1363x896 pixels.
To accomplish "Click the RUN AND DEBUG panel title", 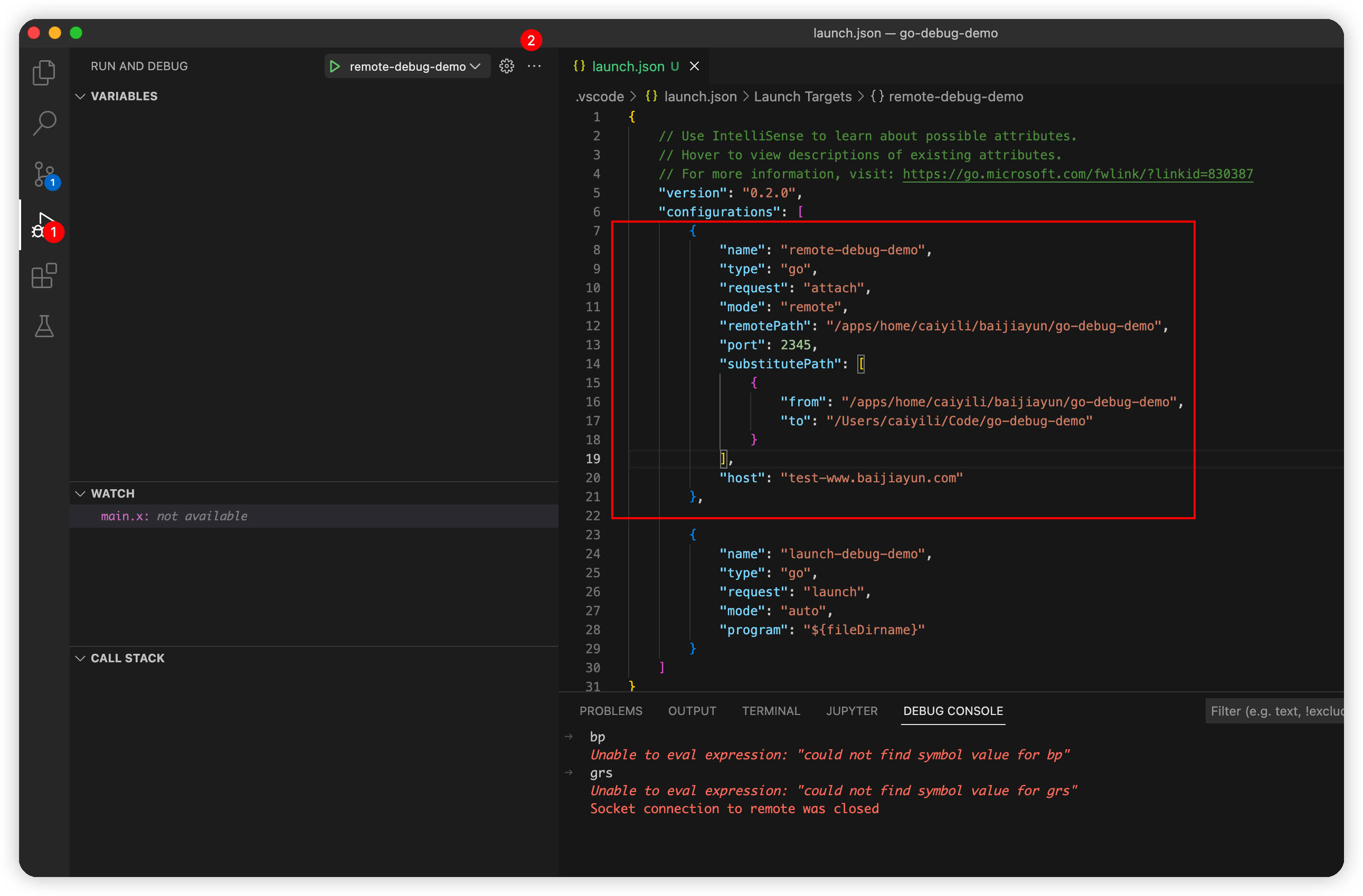I will 139,66.
